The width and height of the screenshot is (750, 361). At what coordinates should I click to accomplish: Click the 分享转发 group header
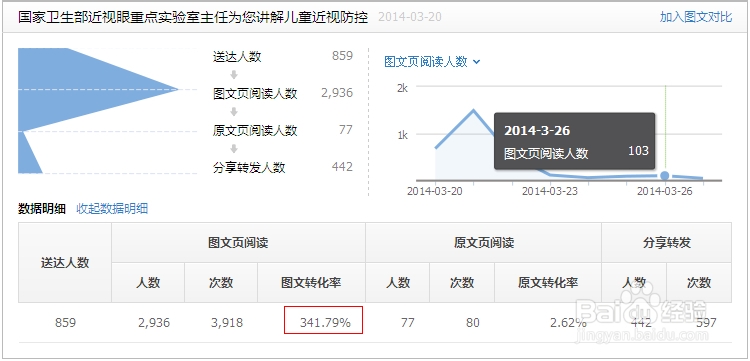(666, 242)
